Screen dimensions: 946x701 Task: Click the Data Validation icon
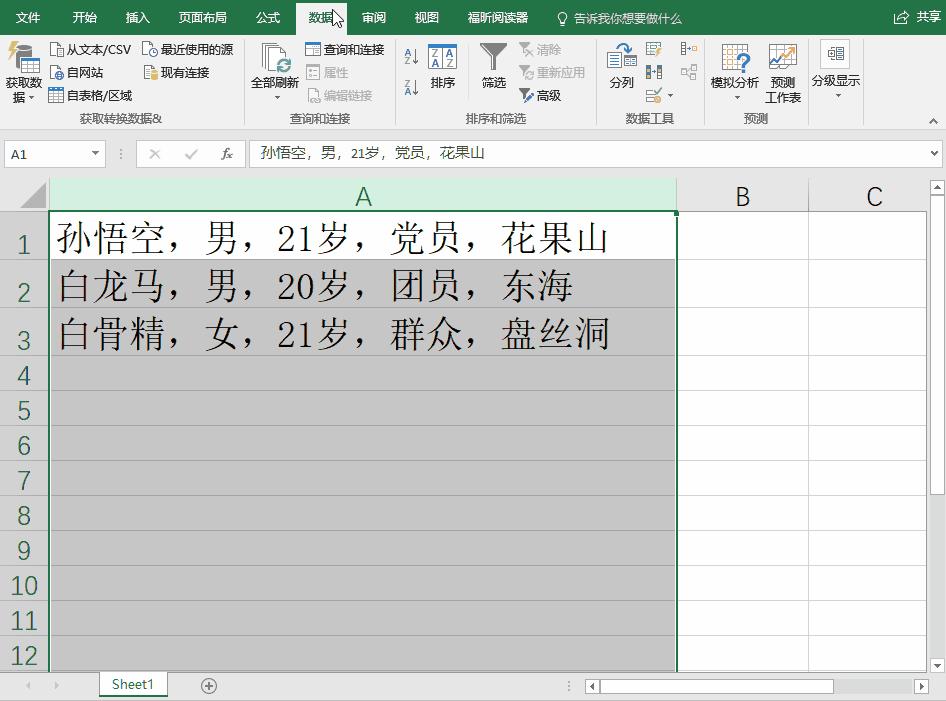coord(653,95)
